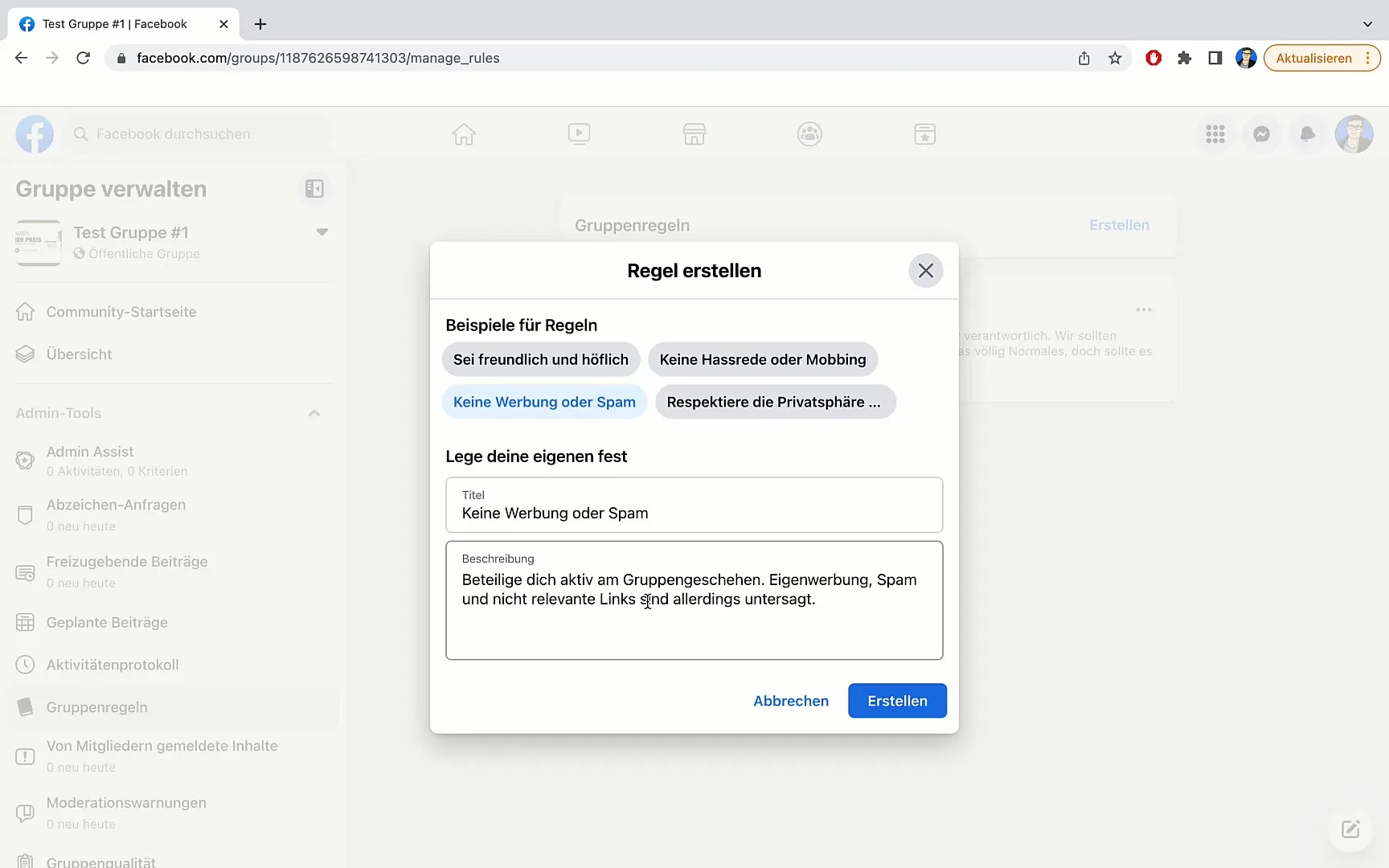1389x868 pixels.
Task: Collapse the Gruppe verwalten sidebar icon
Action: (314, 189)
